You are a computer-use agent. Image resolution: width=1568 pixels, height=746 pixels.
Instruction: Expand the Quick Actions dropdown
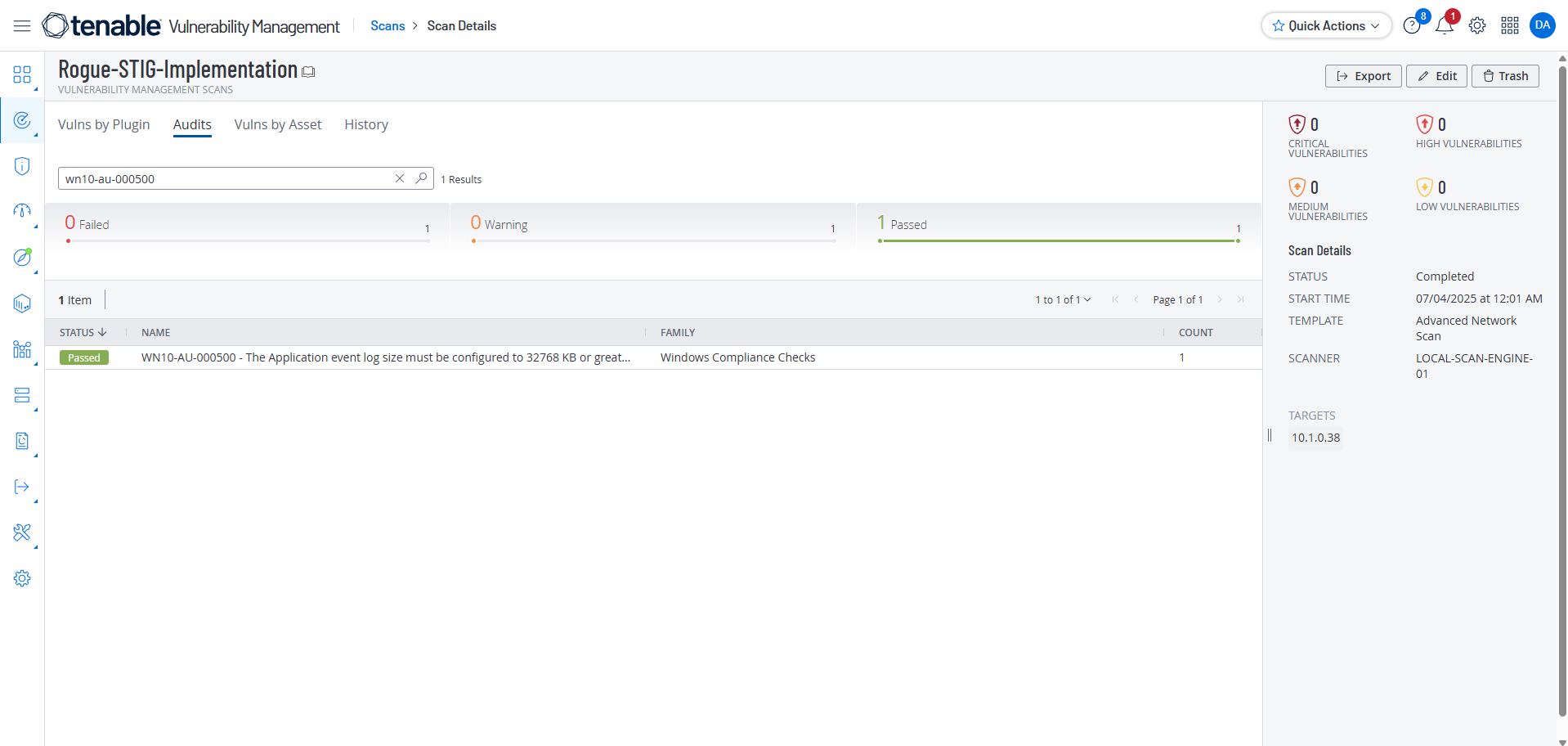click(x=1325, y=26)
